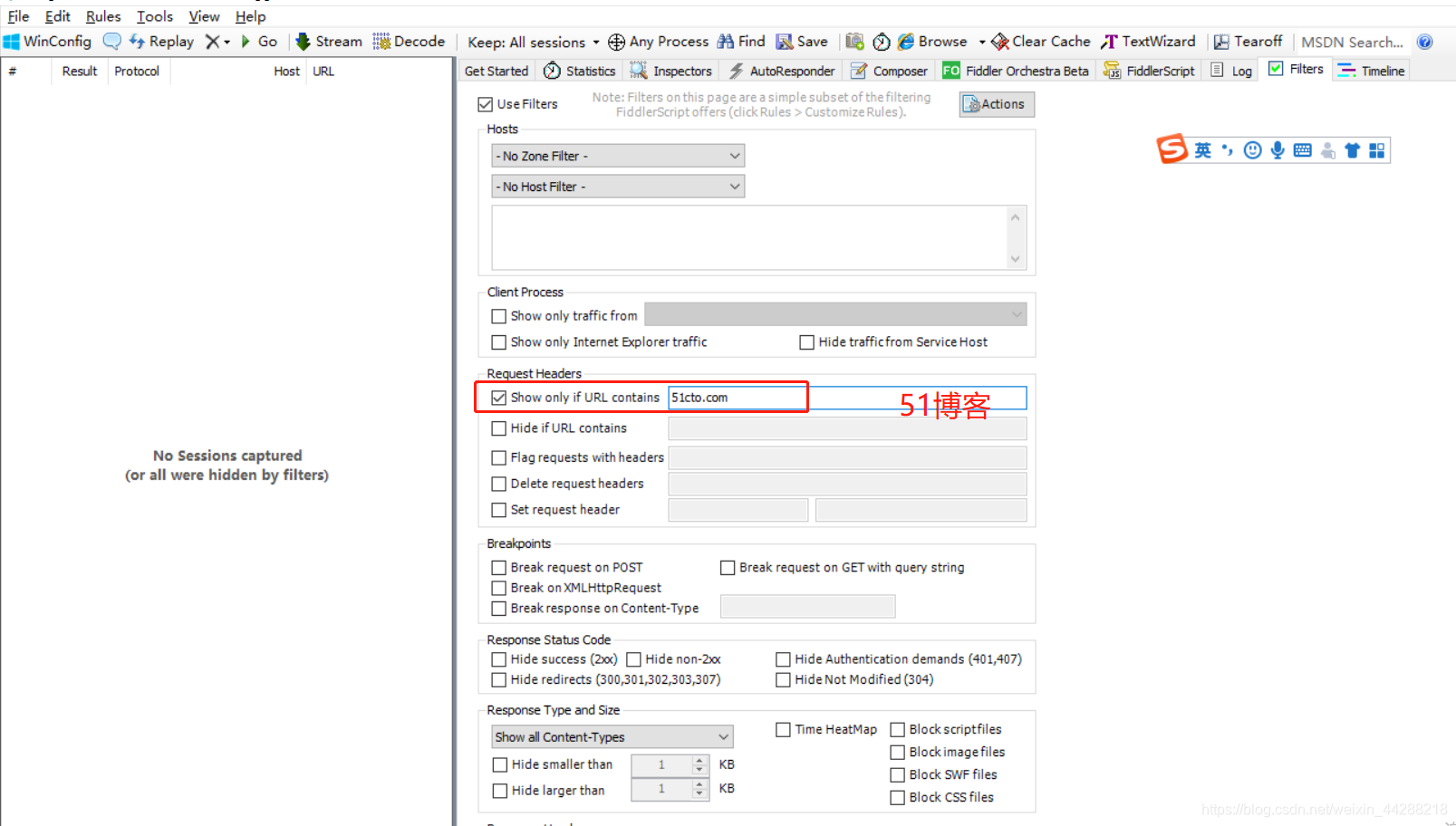Viewport: 1456px width, 826px height.
Task: Click the 51cto.com URL filter field
Action: [x=847, y=398]
